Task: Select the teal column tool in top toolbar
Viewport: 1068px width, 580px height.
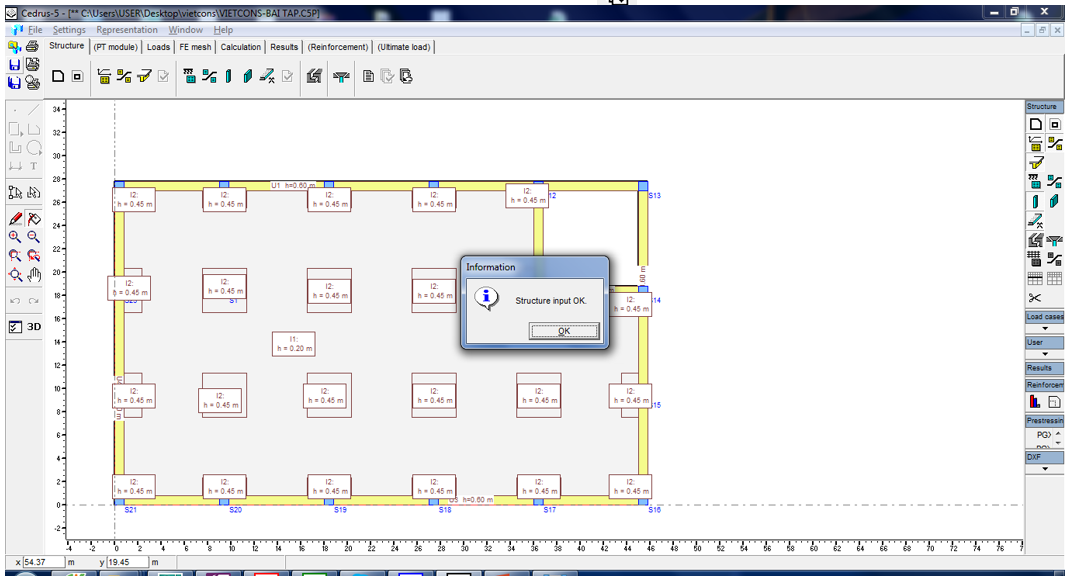Action: [x=229, y=76]
